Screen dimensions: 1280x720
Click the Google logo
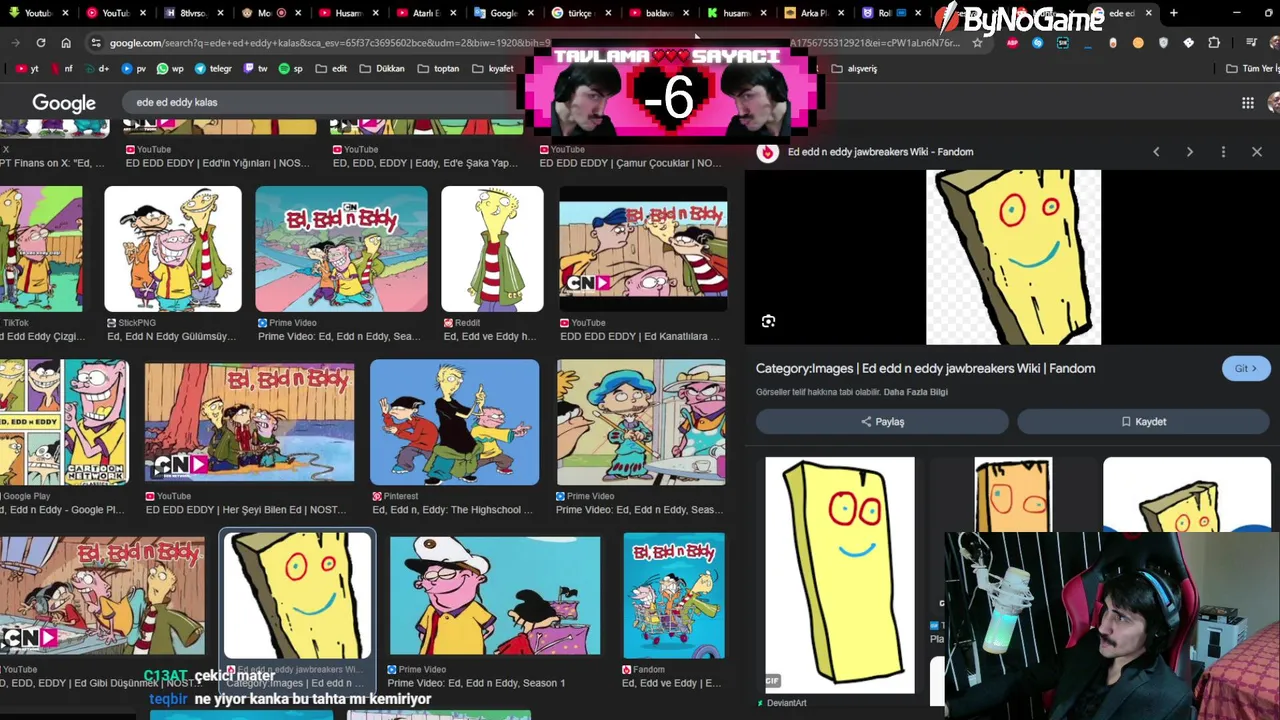[64, 102]
